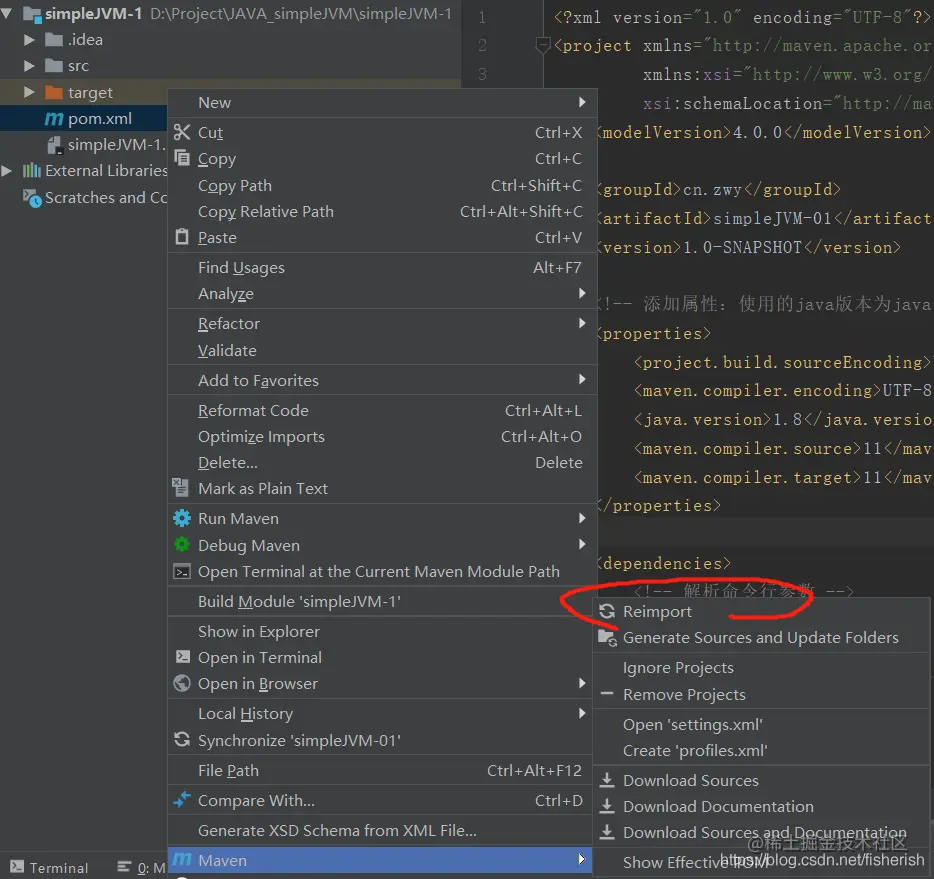Click line number 2 in editor gutter

click(x=482, y=45)
